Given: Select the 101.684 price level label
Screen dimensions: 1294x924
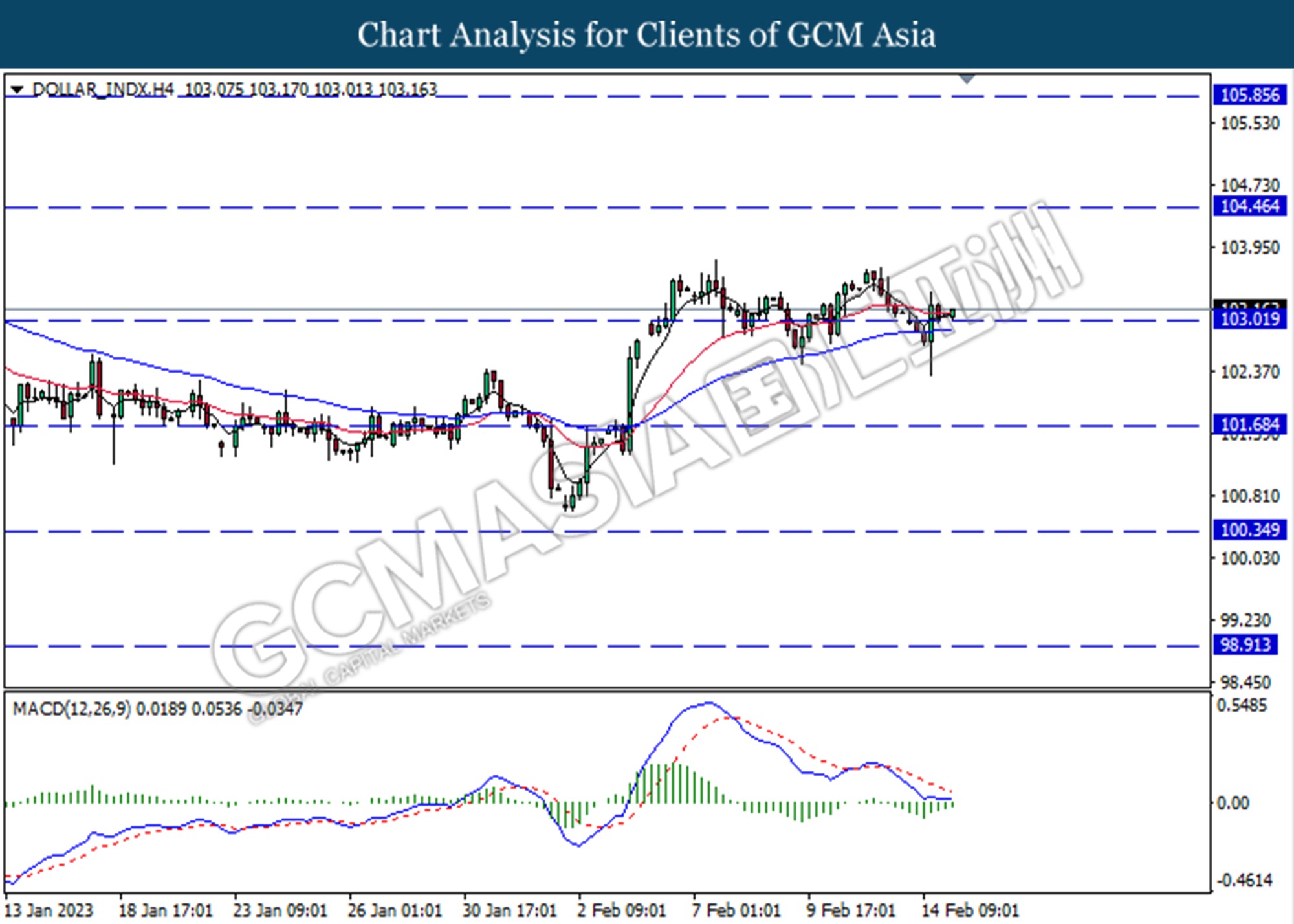Looking at the screenshot, I should click(1249, 424).
